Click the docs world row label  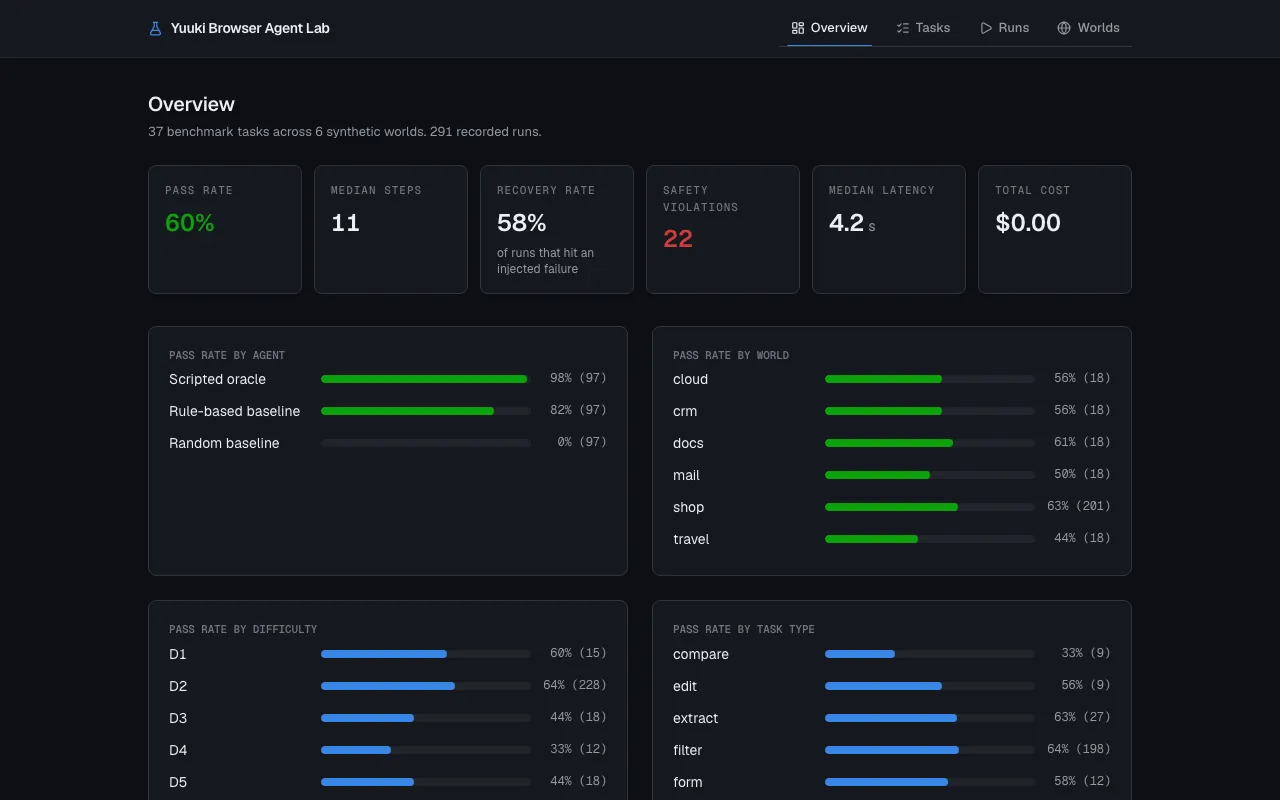click(688, 443)
